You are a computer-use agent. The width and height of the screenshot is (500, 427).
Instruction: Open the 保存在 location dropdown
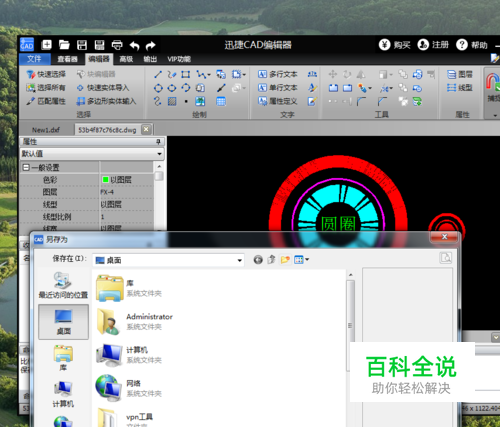pyautogui.click(x=239, y=260)
